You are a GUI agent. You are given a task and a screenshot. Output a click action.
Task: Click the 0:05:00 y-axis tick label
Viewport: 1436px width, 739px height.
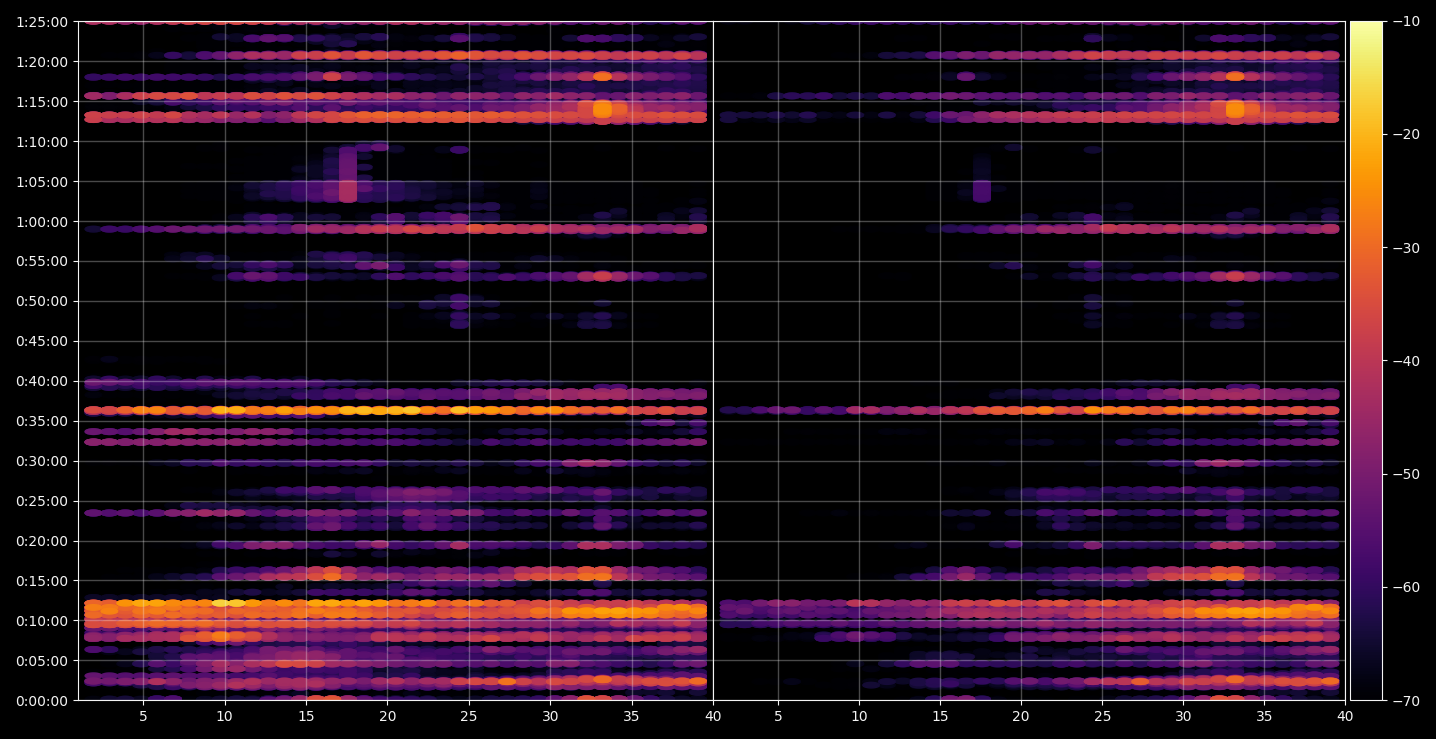pos(42,661)
